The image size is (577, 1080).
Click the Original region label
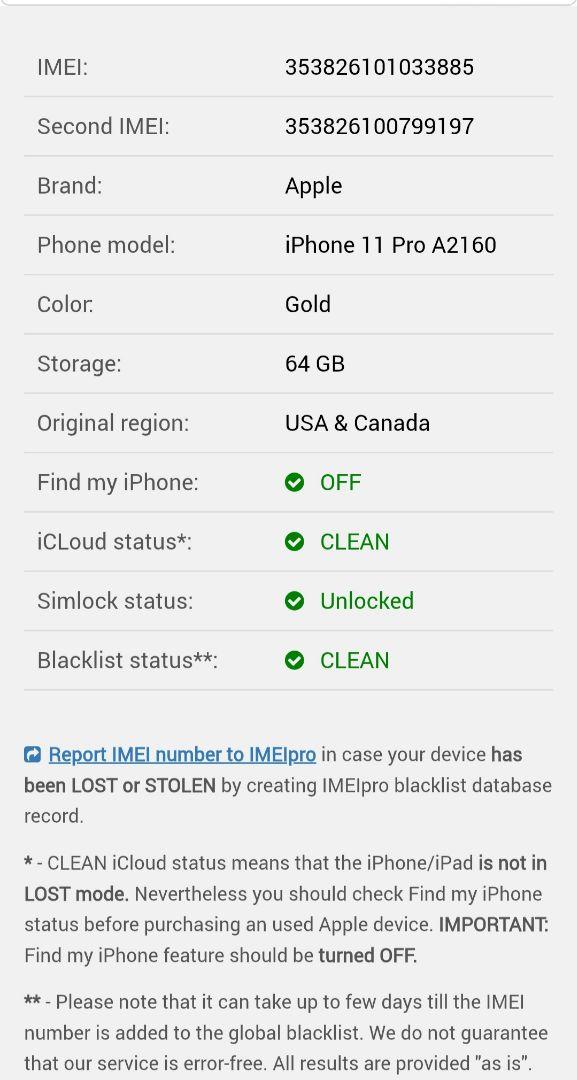tap(113, 424)
